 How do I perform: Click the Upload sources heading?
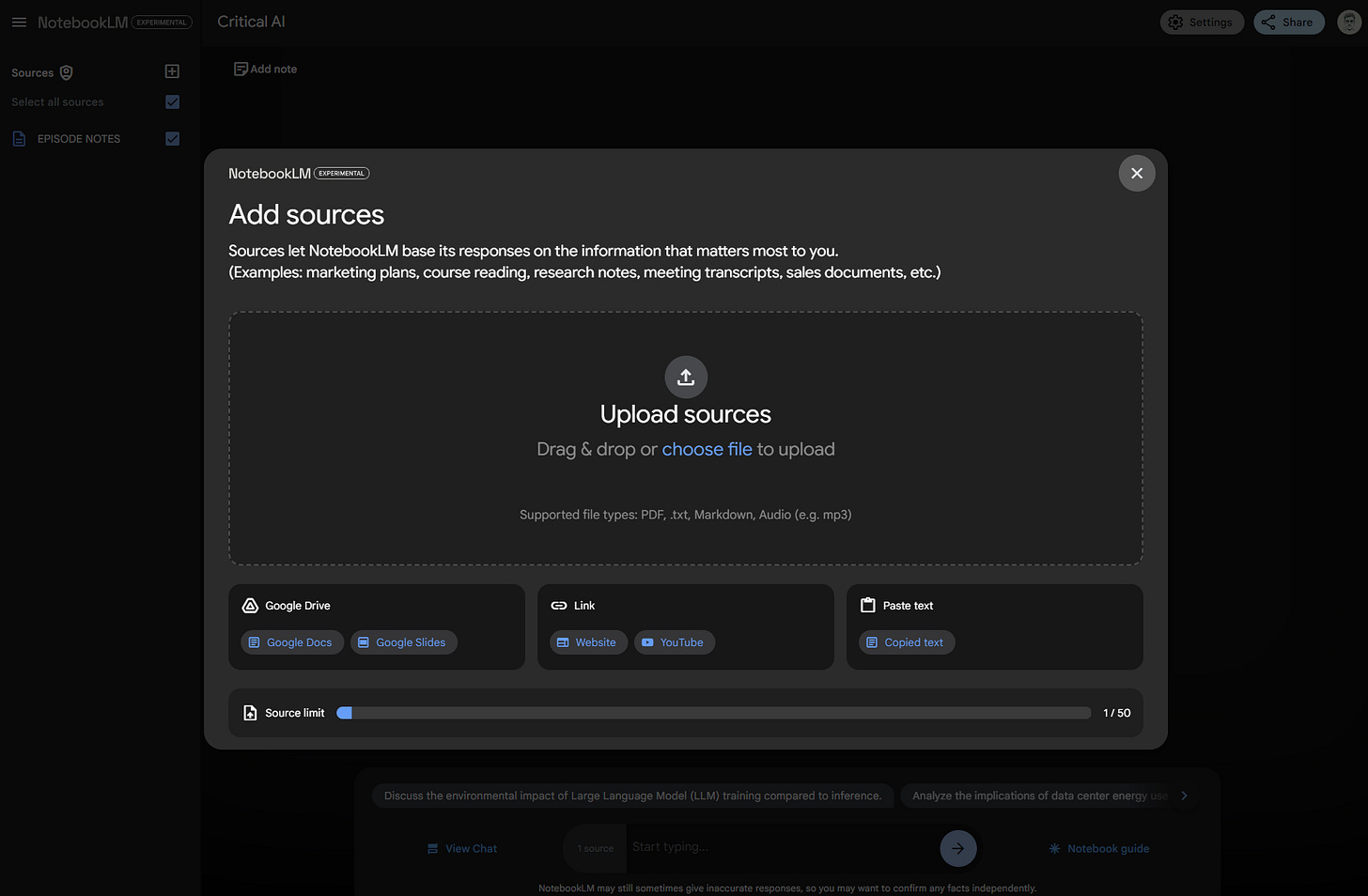[x=686, y=414]
